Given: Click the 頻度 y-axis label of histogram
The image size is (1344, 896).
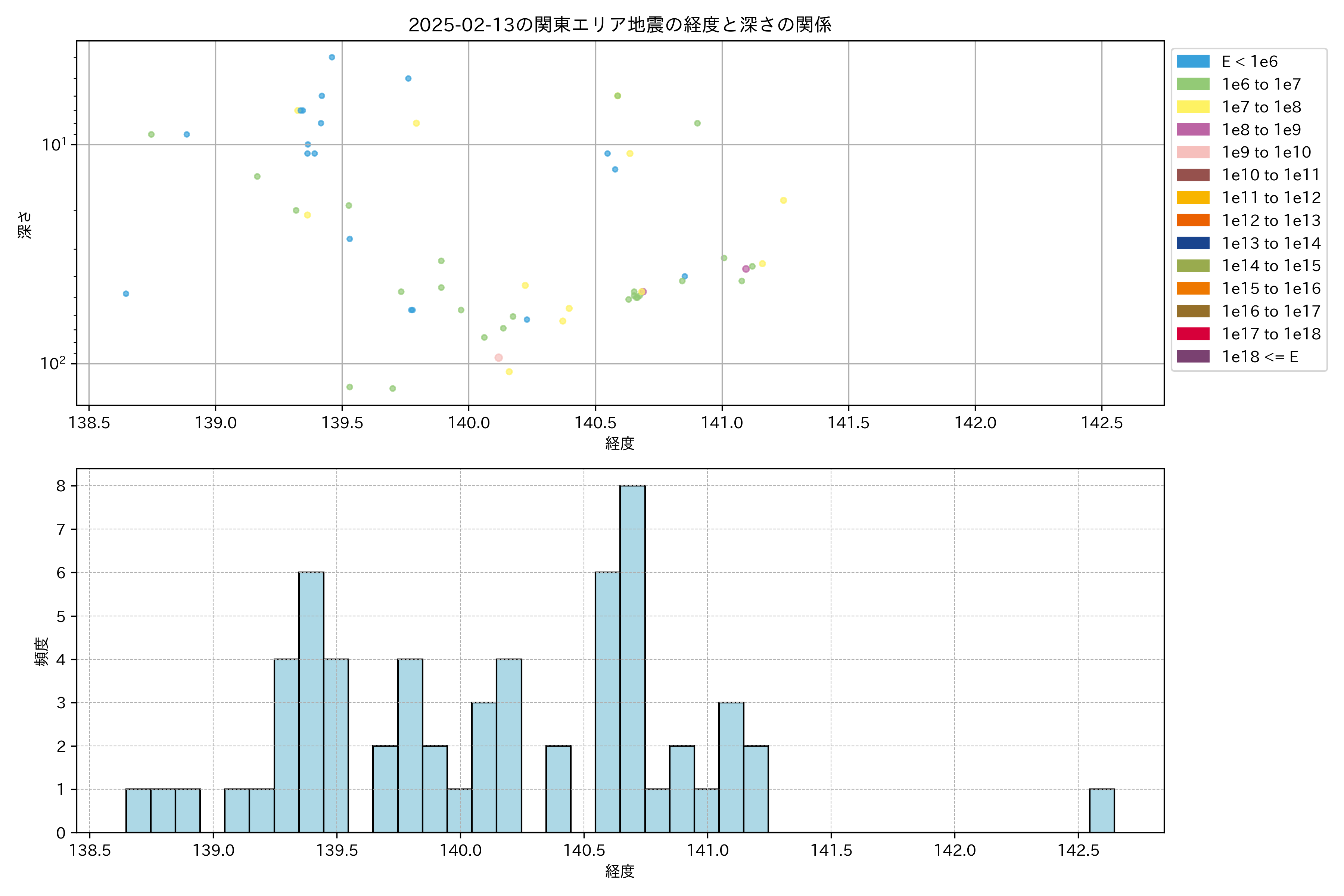Looking at the screenshot, I should click(x=42, y=651).
